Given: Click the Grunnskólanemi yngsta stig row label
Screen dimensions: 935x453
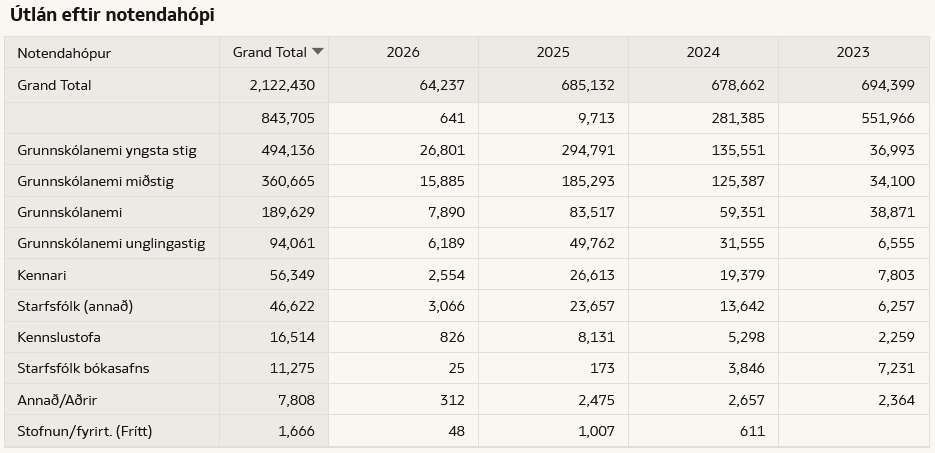Looking at the screenshot, I should coord(107,151).
